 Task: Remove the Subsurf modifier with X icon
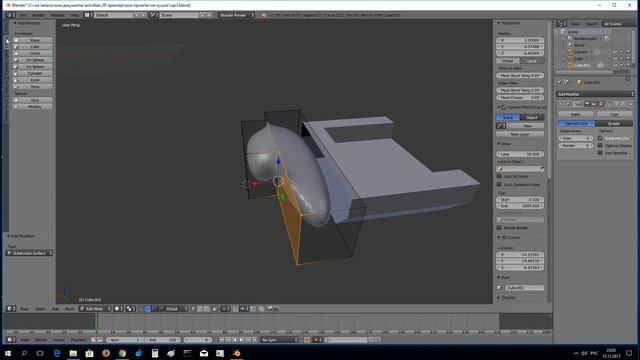click(631, 104)
